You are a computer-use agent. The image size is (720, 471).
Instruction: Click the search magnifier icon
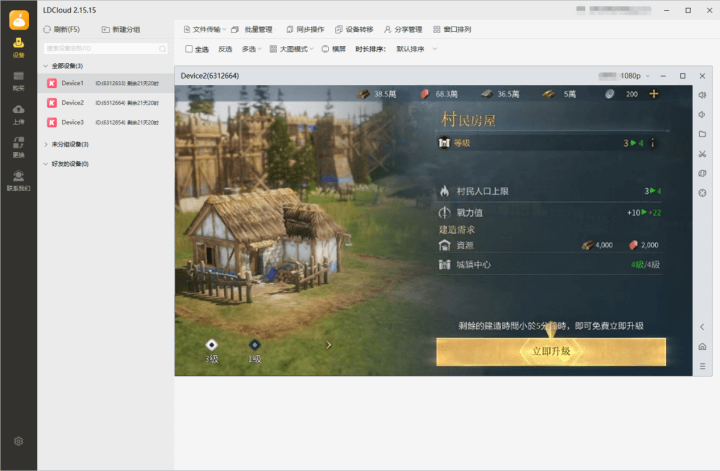click(x=163, y=49)
